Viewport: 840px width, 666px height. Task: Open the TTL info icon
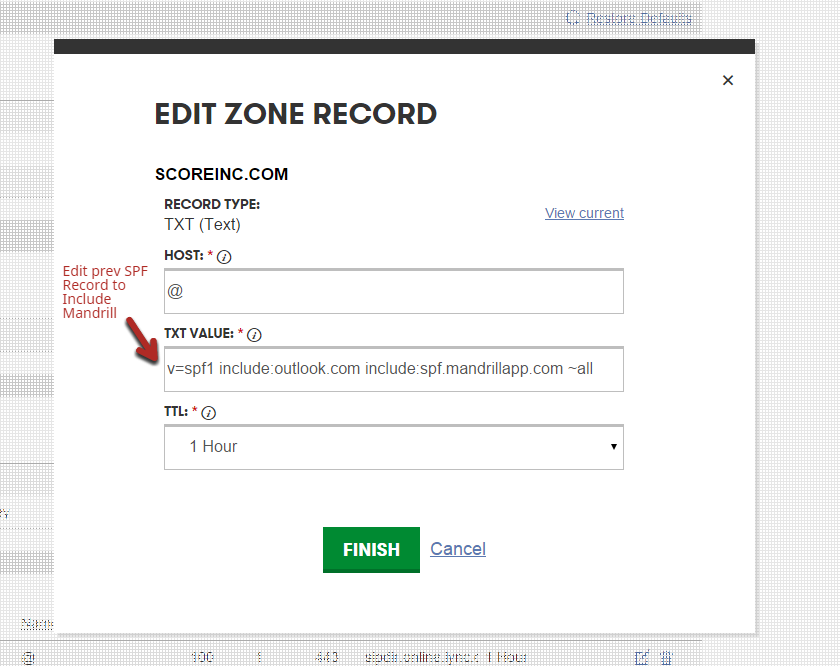coord(208,413)
